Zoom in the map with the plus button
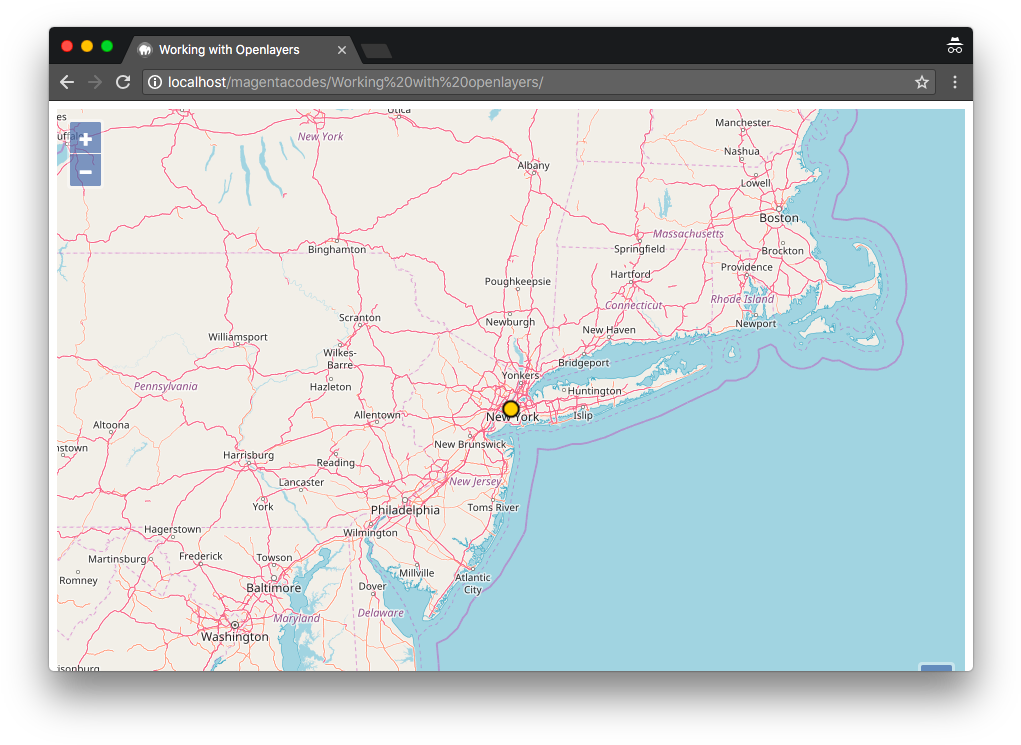Viewport: 1021px width, 745px height. (x=85, y=139)
